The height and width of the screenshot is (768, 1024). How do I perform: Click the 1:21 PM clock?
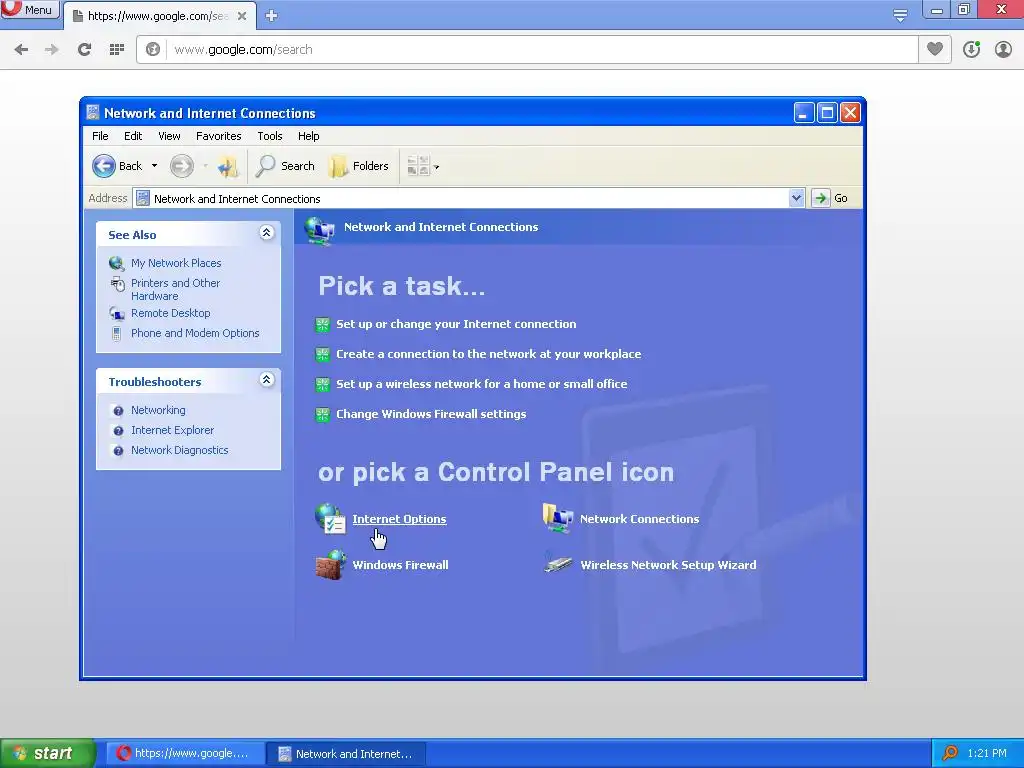click(x=987, y=753)
